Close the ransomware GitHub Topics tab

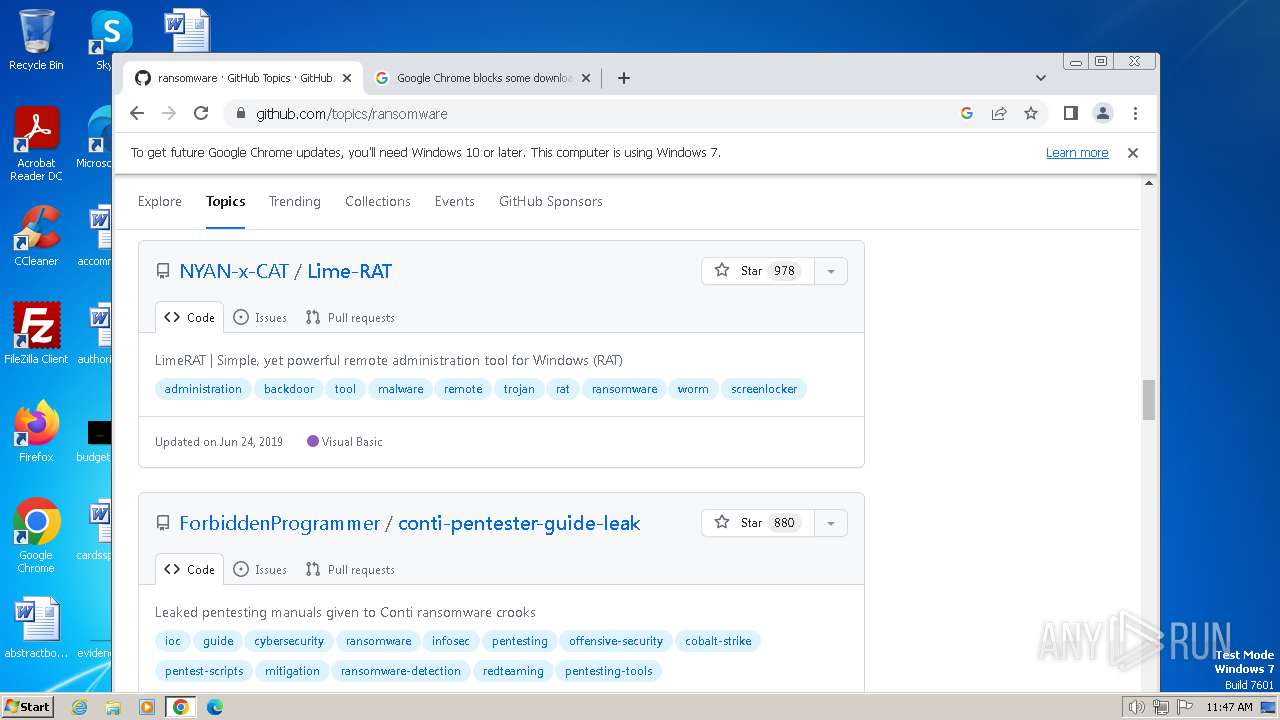coord(347,78)
